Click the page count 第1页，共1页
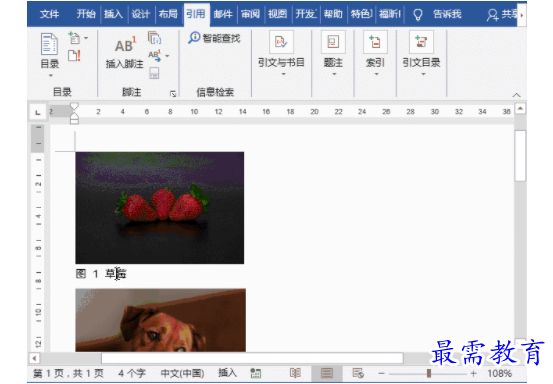553x384 pixels. 68,373
